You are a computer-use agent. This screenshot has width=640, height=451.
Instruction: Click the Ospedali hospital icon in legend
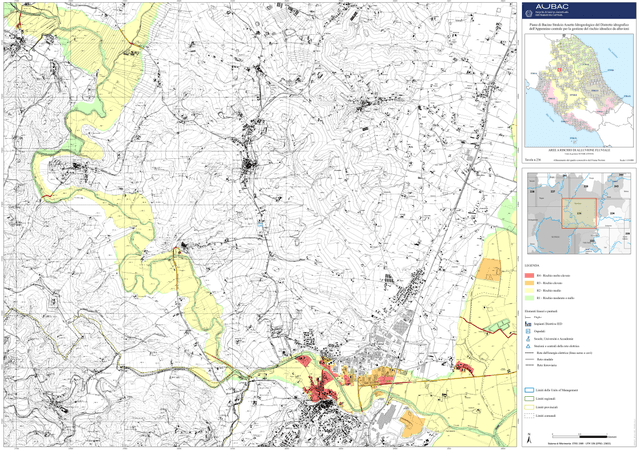click(528, 331)
